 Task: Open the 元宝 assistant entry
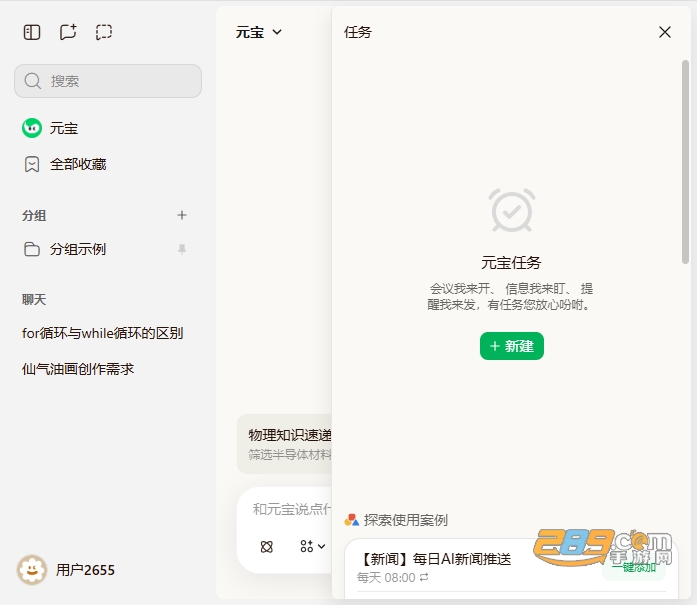(x=108, y=128)
